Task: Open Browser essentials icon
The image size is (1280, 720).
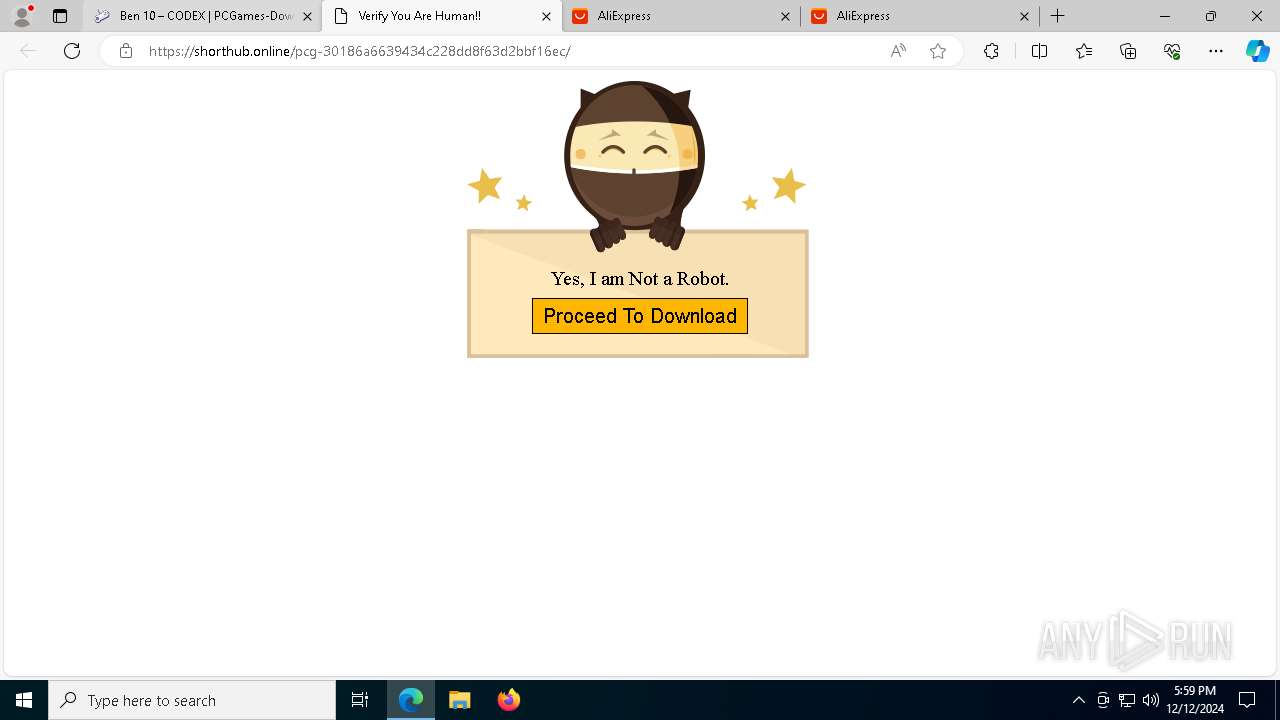Action: point(1172,51)
